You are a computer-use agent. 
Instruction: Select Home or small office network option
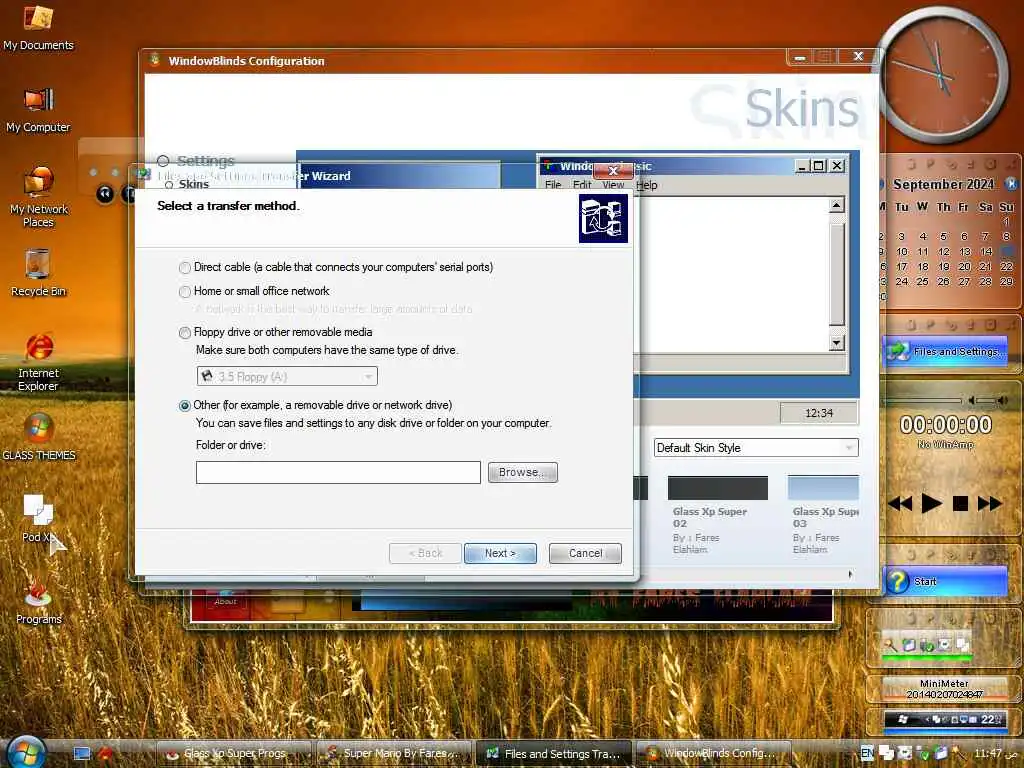tap(185, 291)
